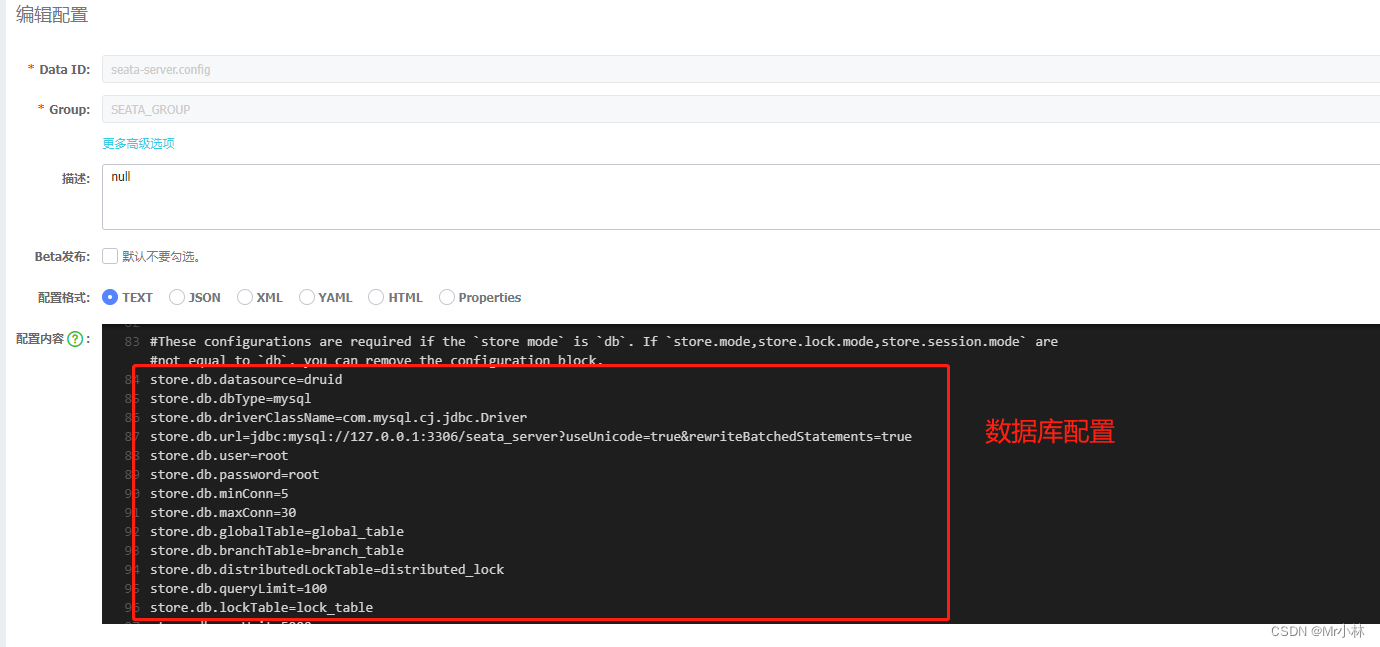Screen dimensions: 1380x647
Task: Click line store.db.lockTable=lock_table
Action: [261, 607]
